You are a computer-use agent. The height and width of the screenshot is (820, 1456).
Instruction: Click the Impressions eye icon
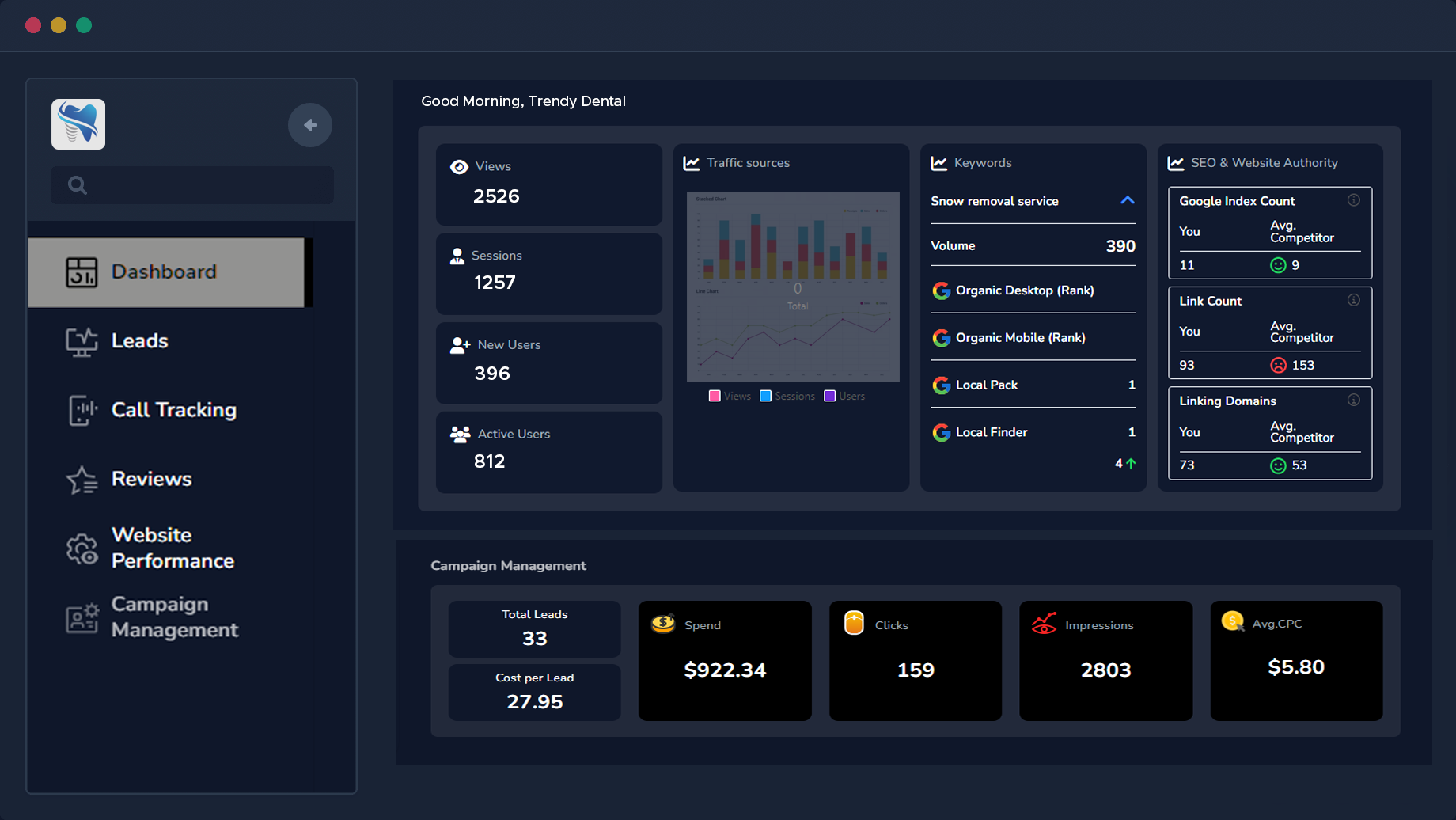(1045, 624)
